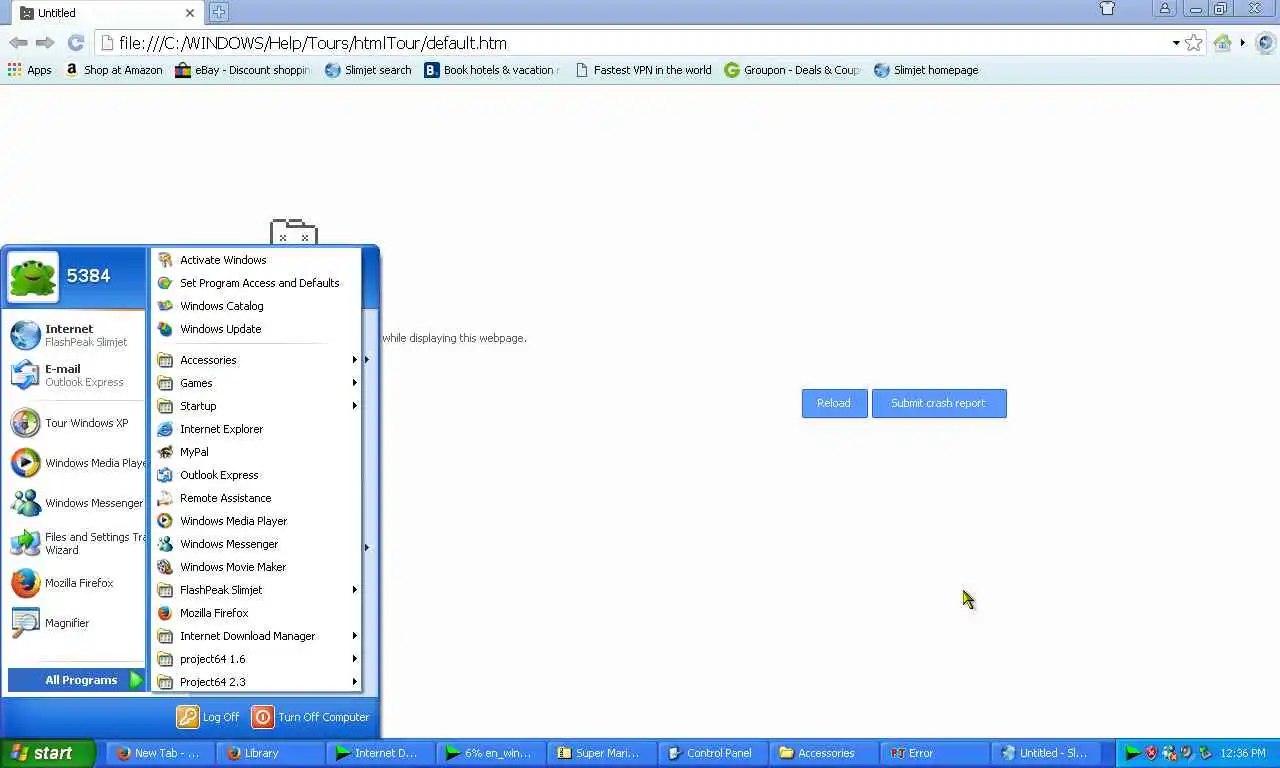Viewport: 1280px width, 768px height.
Task: Click the new tab plus button
Action: point(218,12)
